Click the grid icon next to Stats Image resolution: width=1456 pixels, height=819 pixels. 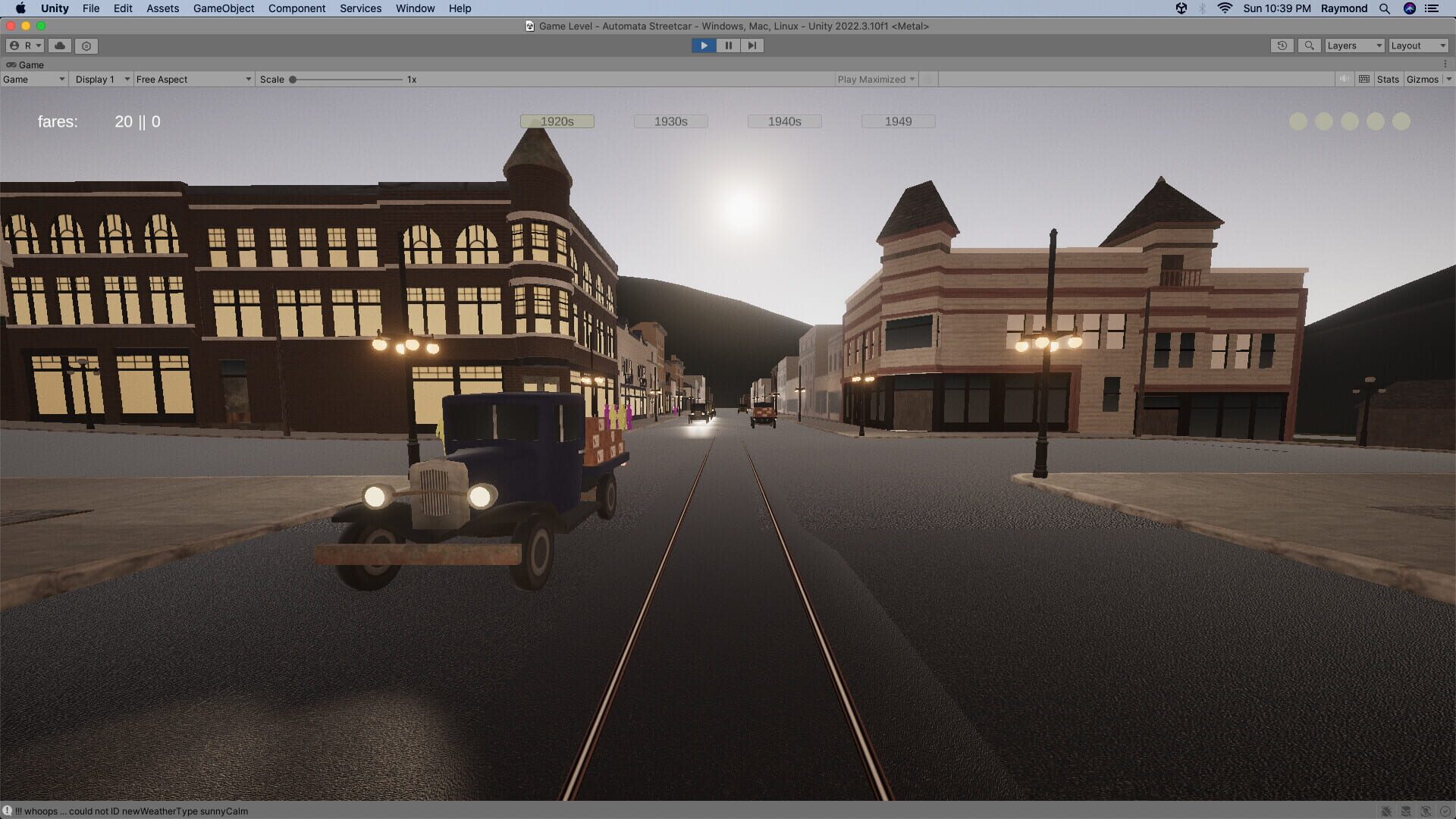click(x=1363, y=79)
